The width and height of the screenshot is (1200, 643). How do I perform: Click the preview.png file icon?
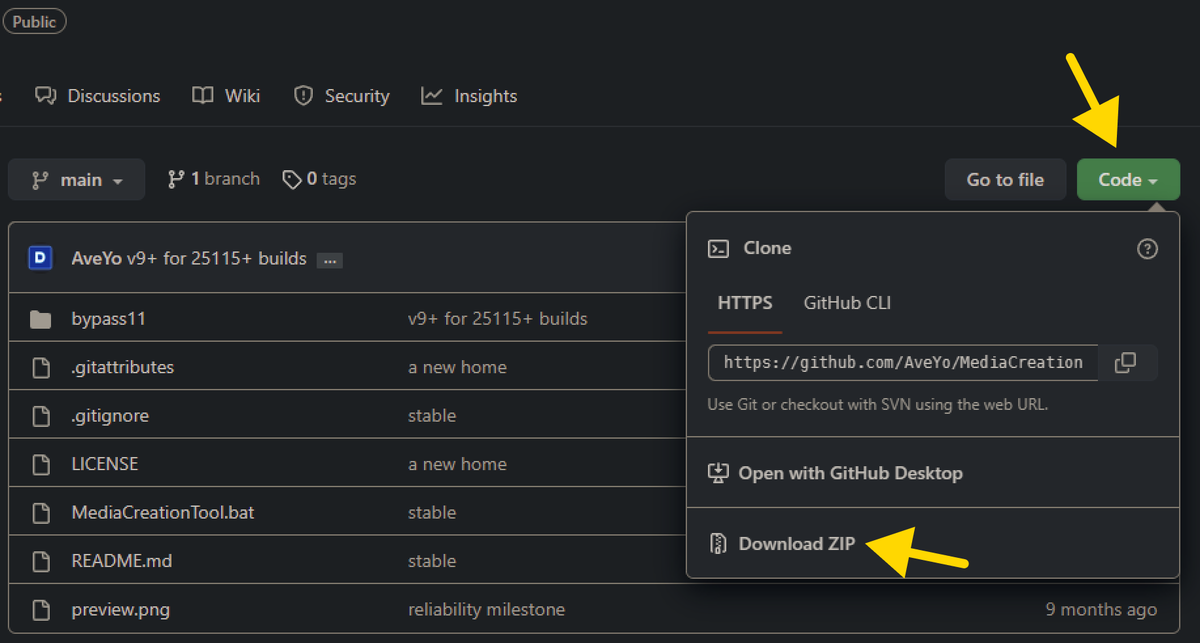click(x=41, y=609)
